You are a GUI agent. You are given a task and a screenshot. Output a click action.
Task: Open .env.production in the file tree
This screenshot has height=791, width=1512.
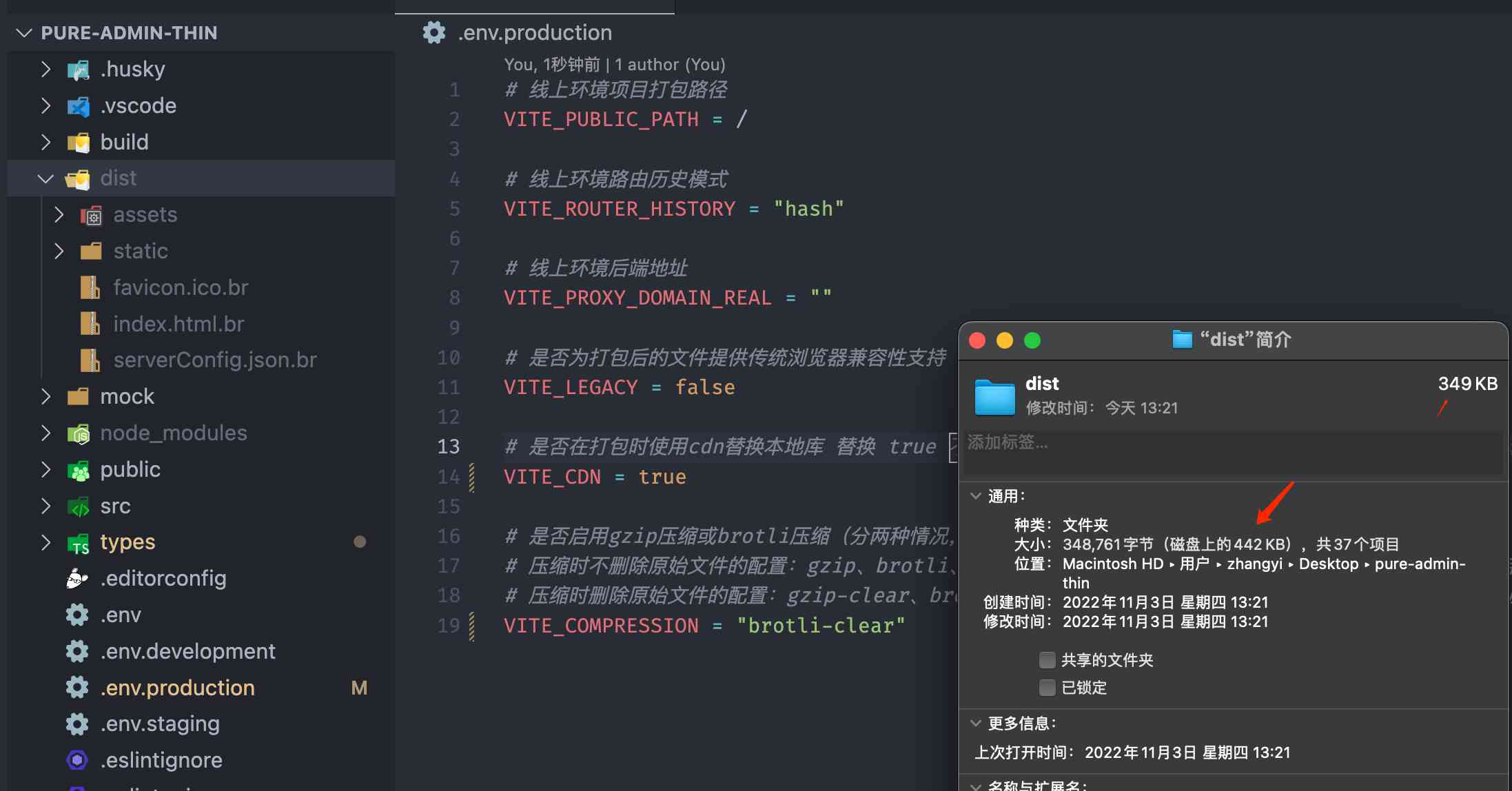[x=177, y=688]
